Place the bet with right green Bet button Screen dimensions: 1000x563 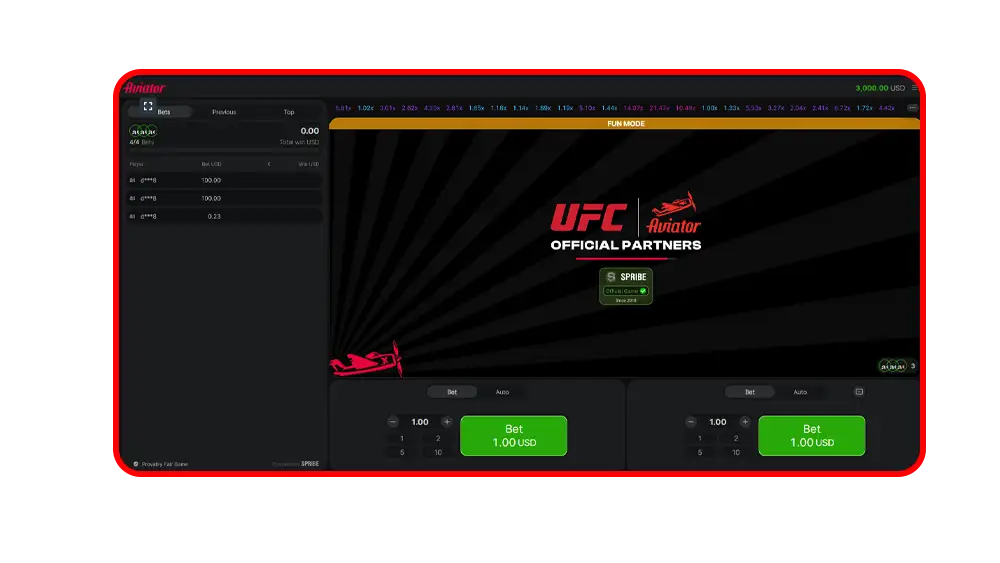(x=811, y=436)
